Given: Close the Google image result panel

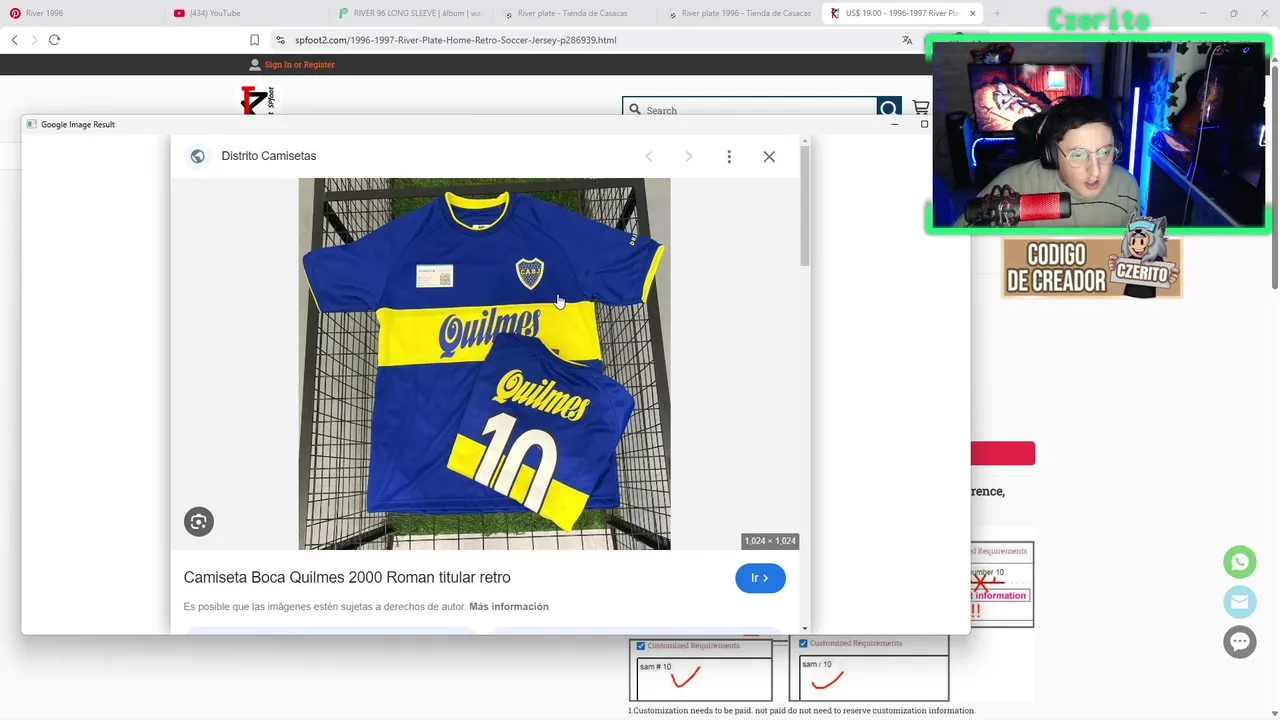Looking at the screenshot, I should pyautogui.click(x=769, y=156).
